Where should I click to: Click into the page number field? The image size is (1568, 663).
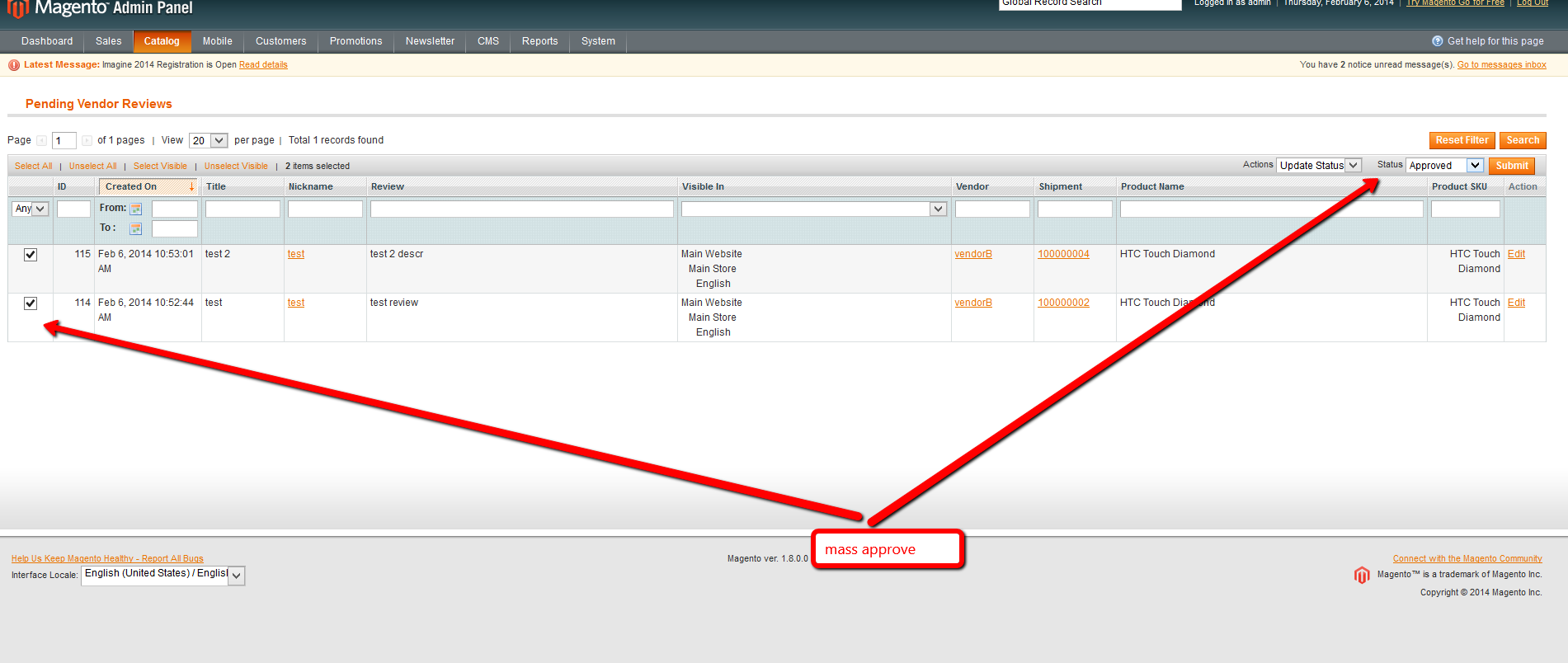click(64, 141)
